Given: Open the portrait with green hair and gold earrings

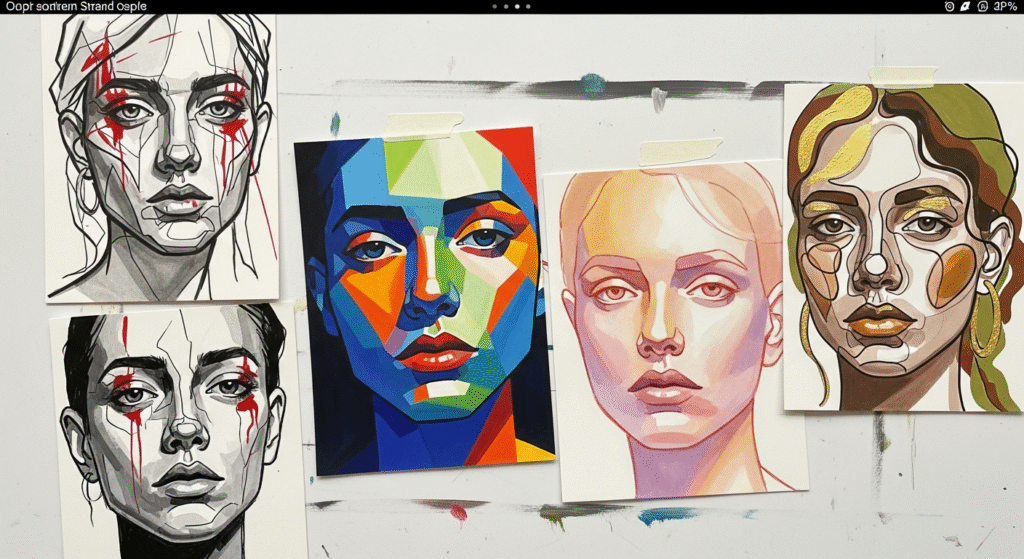Looking at the screenshot, I should pos(904,247).
